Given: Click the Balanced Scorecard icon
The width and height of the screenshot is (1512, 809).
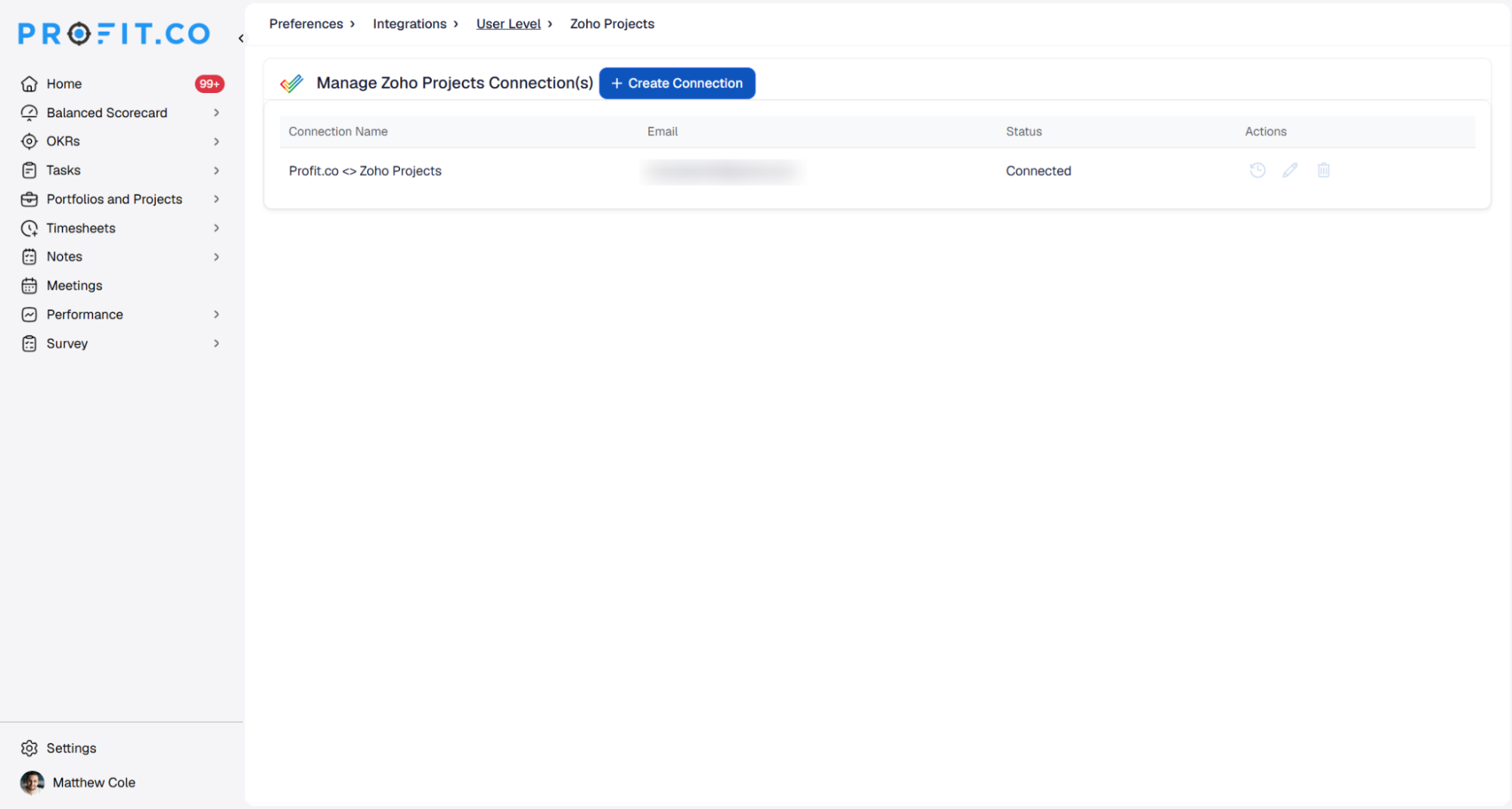Looking at the screenshot, I should 29,113.
